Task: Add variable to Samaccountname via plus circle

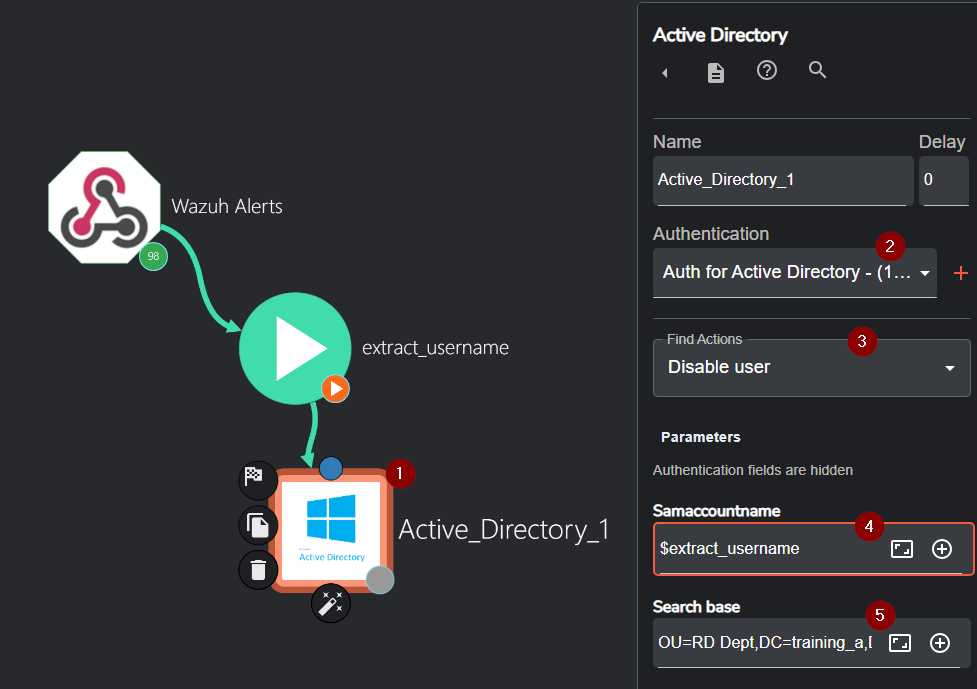Action: (x=941, y=549)
